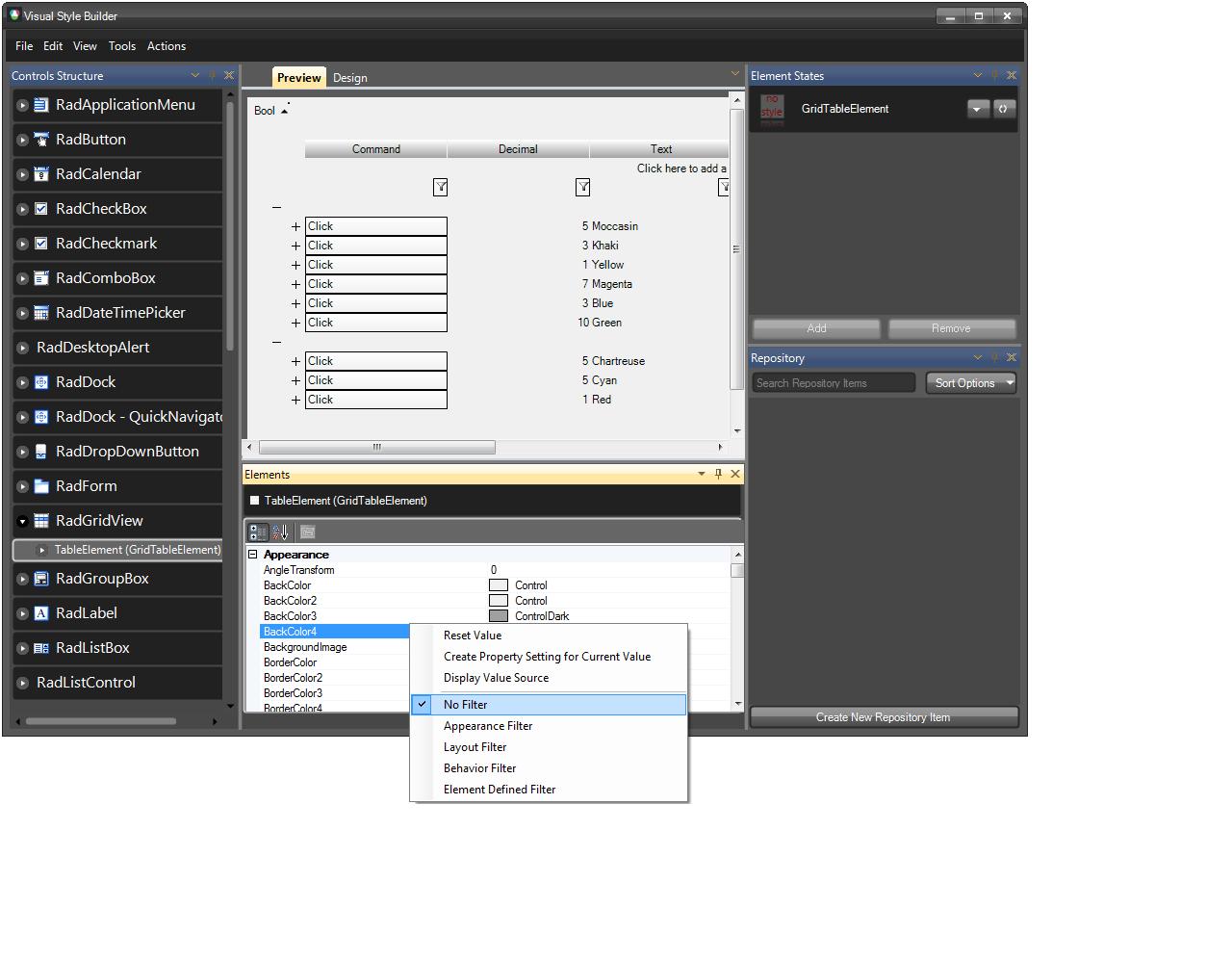Click the RadApplicationMenu control icon

(41, 105)
